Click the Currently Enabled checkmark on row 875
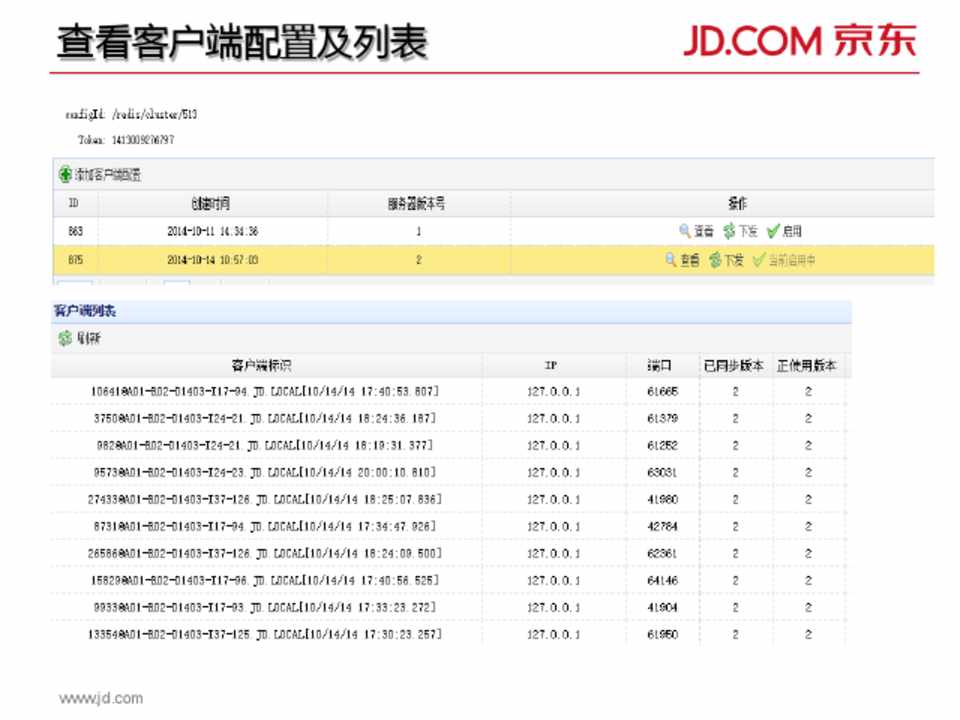Image resolution: width=960 pixels, height=720 pixels. coord(759,260)
